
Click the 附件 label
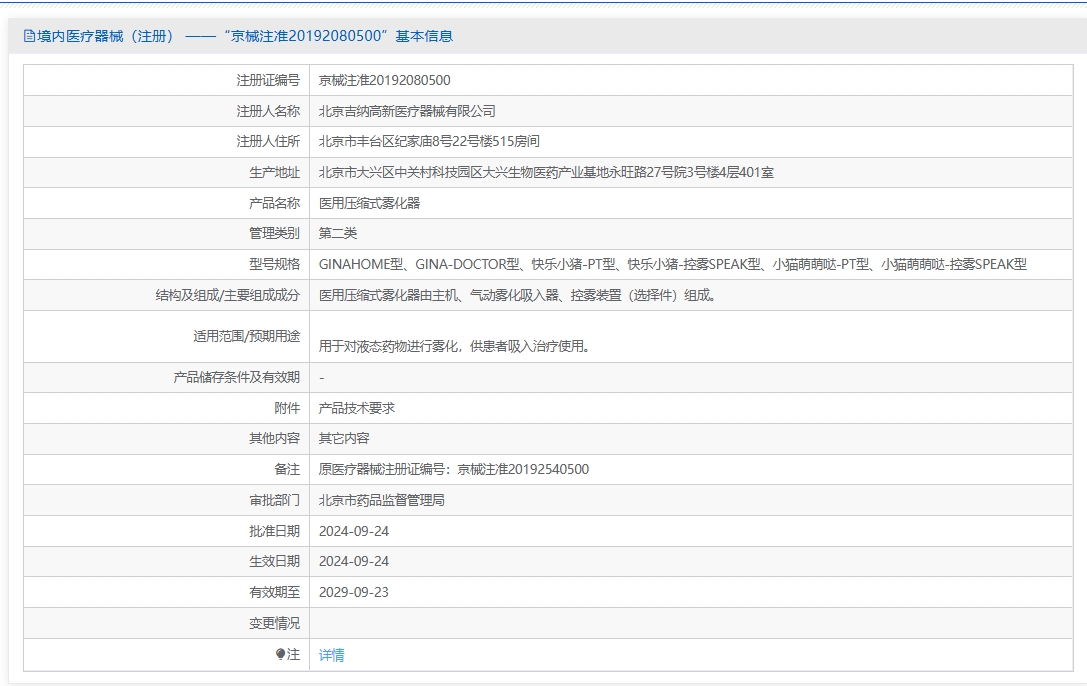287,408
